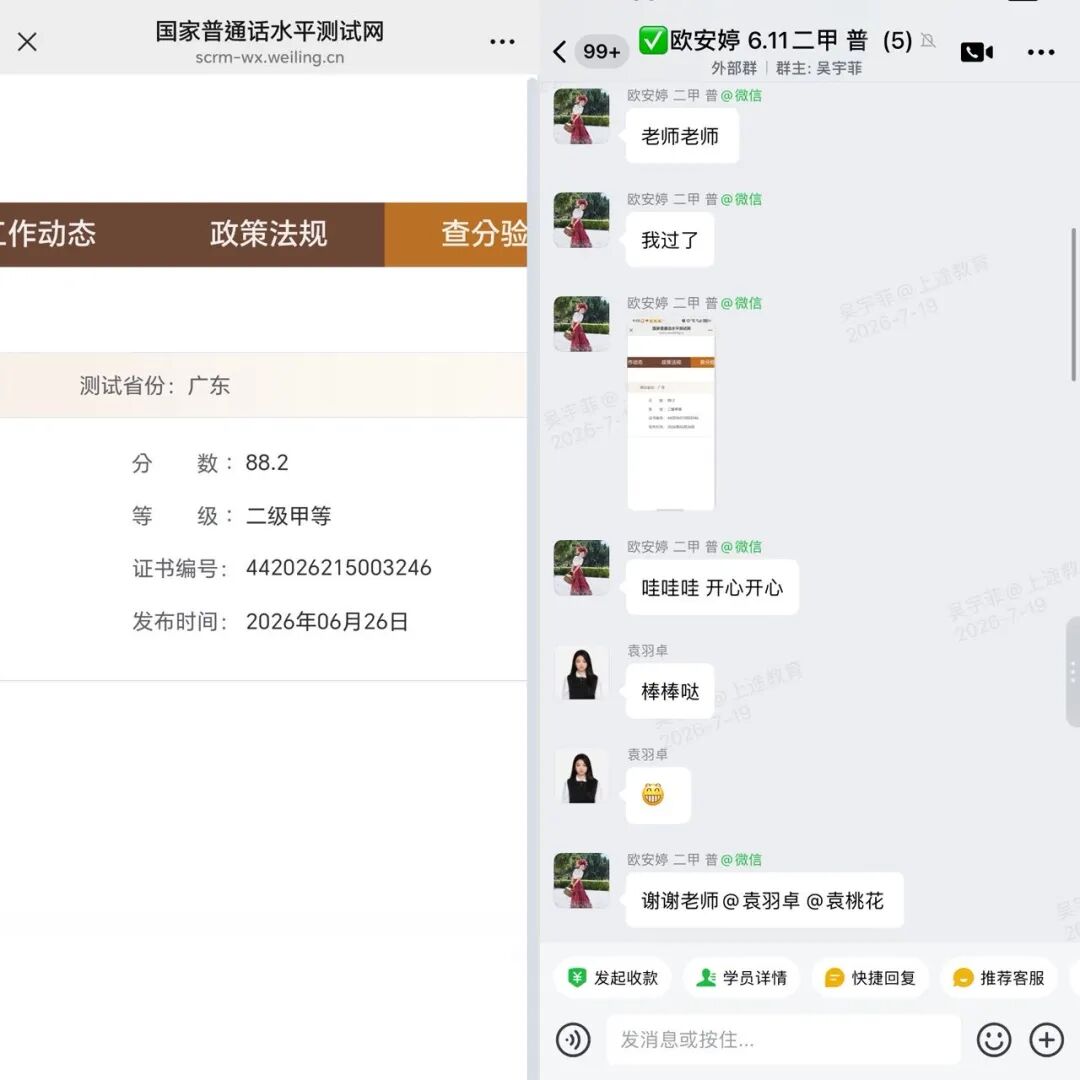1080x1080 pixels.
Task: Tap the 哇哇哇 开心开心 message bubble
Action: [x=712, y=588]
